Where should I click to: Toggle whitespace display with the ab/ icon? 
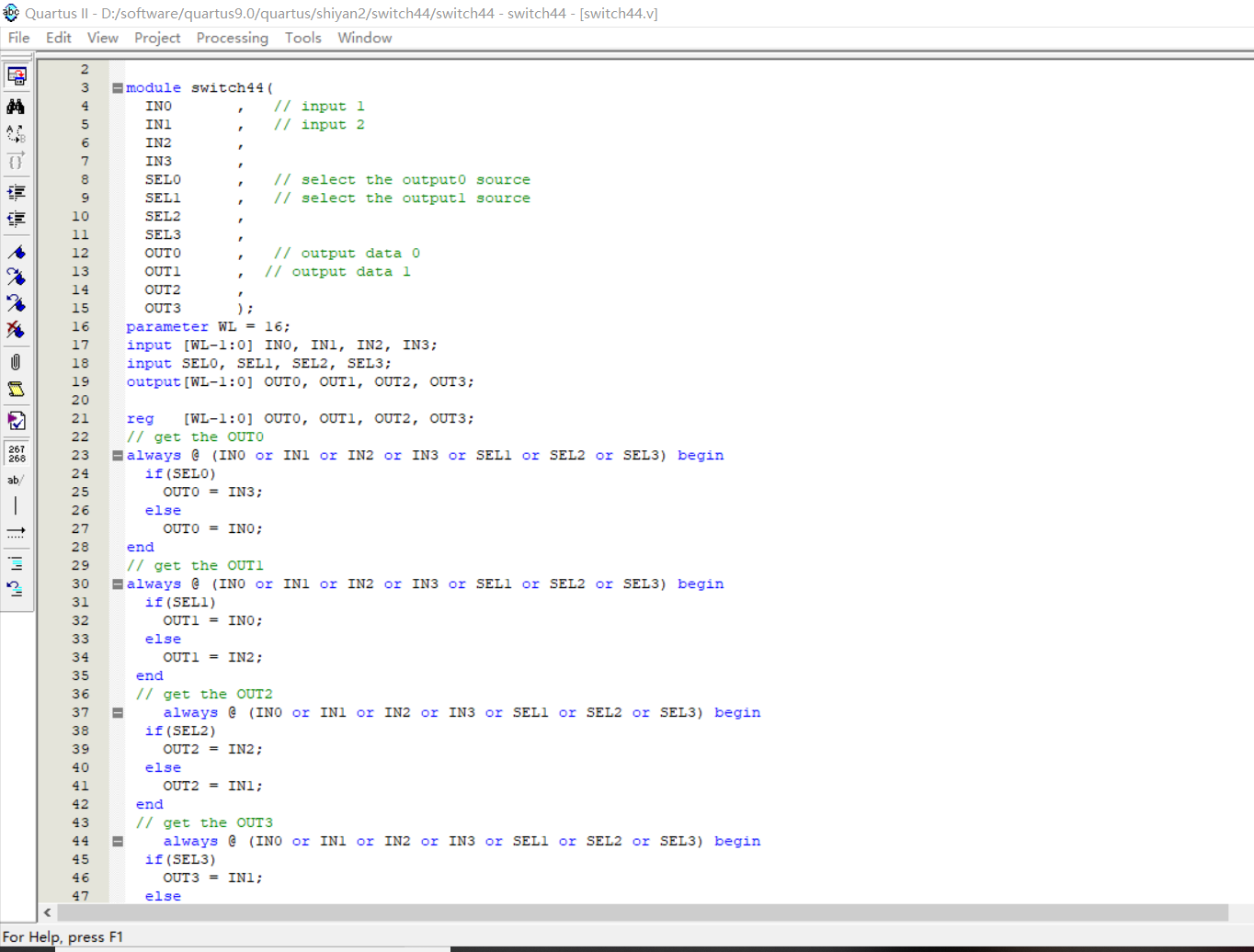tap(16, 480)
